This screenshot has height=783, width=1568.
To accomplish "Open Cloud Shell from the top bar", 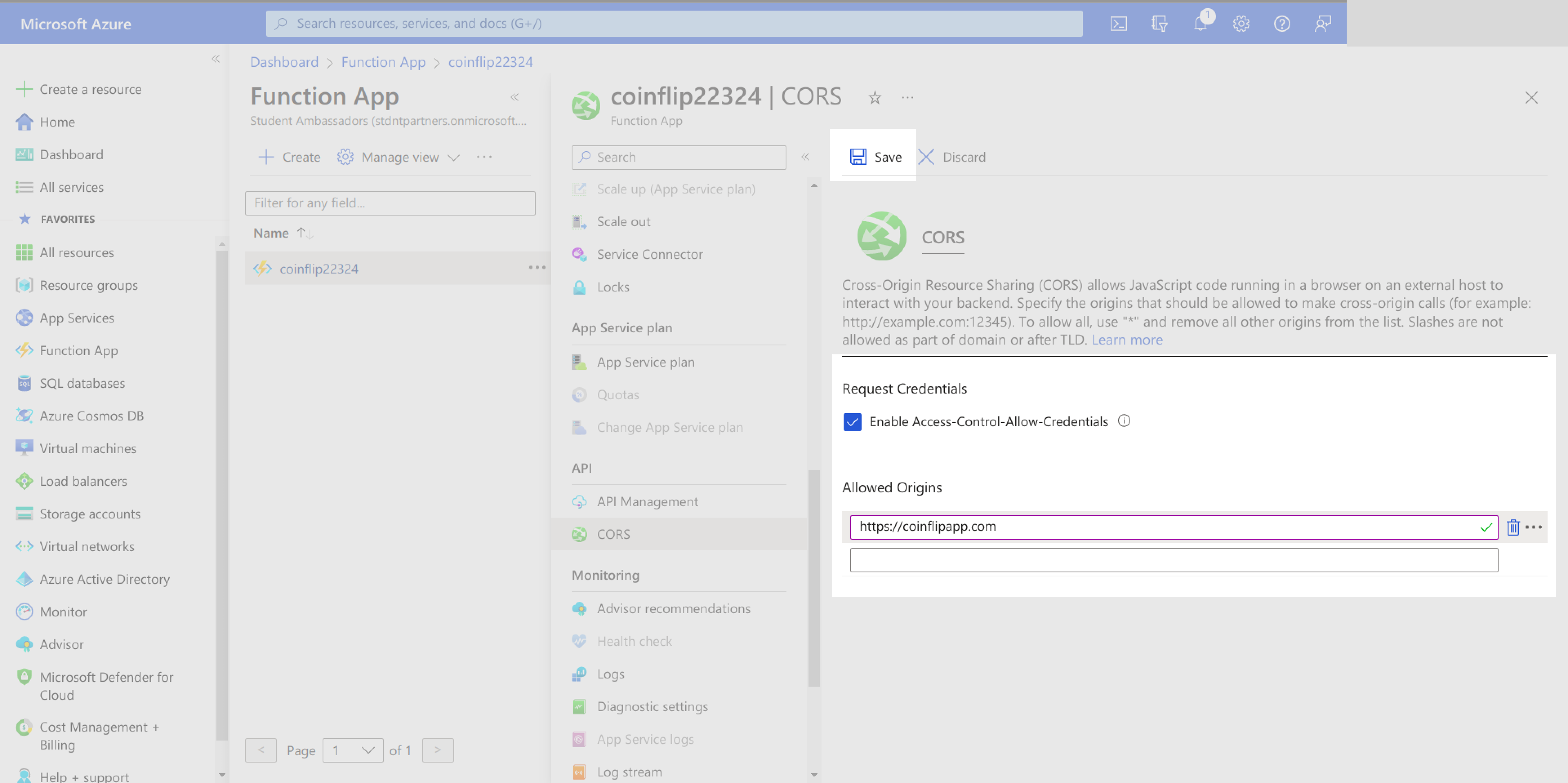I will pyautogui.click(x=1118, y=24).
